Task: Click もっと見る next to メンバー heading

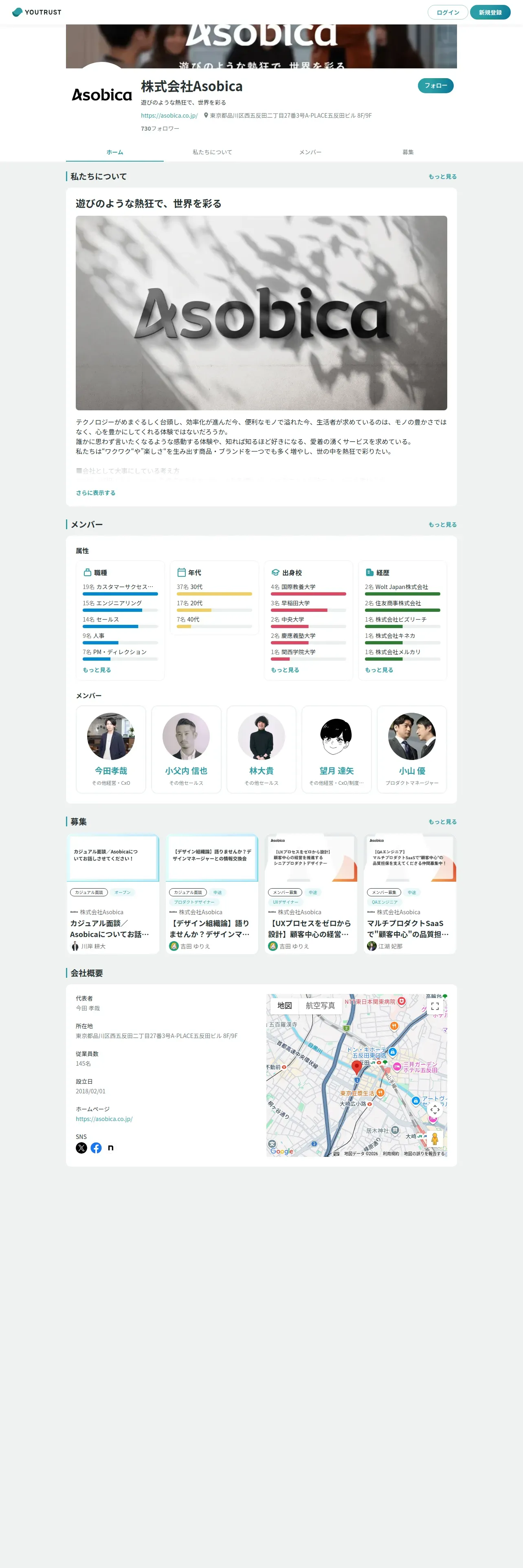Action: [443, 525]
